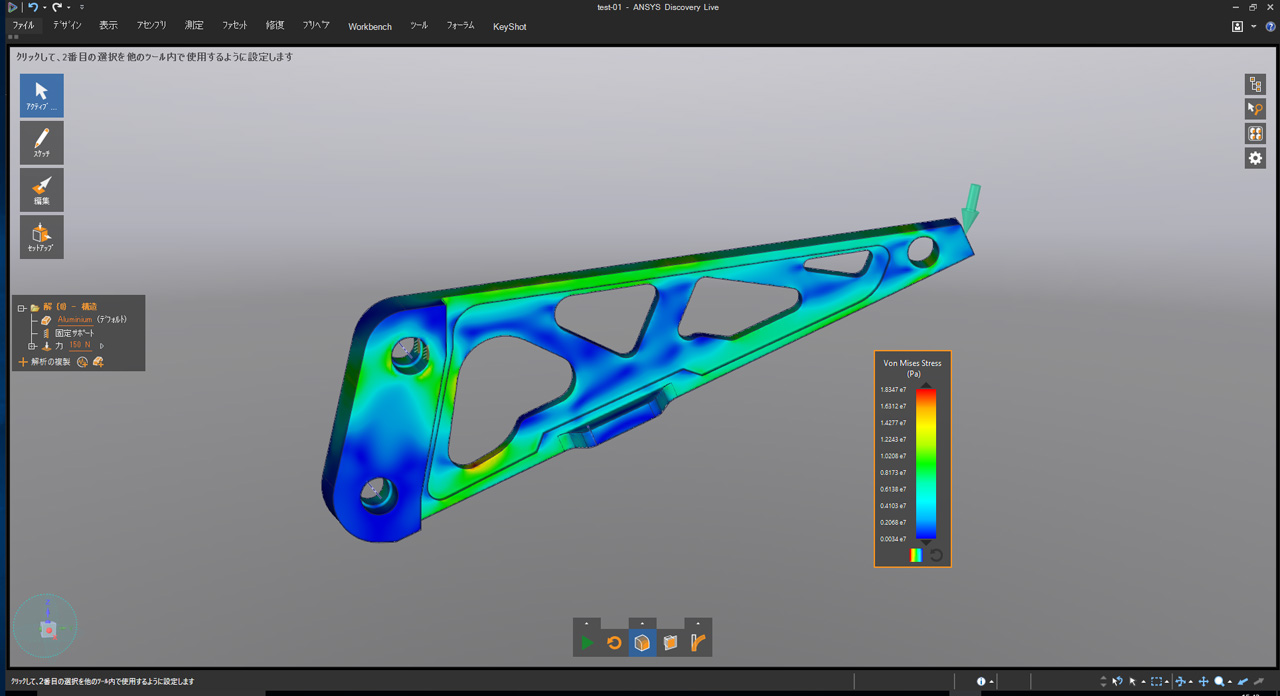Toggle the Active (アクティブ) select tool
The width and height of the screenshot is (1280, 696).
[41, 95]
